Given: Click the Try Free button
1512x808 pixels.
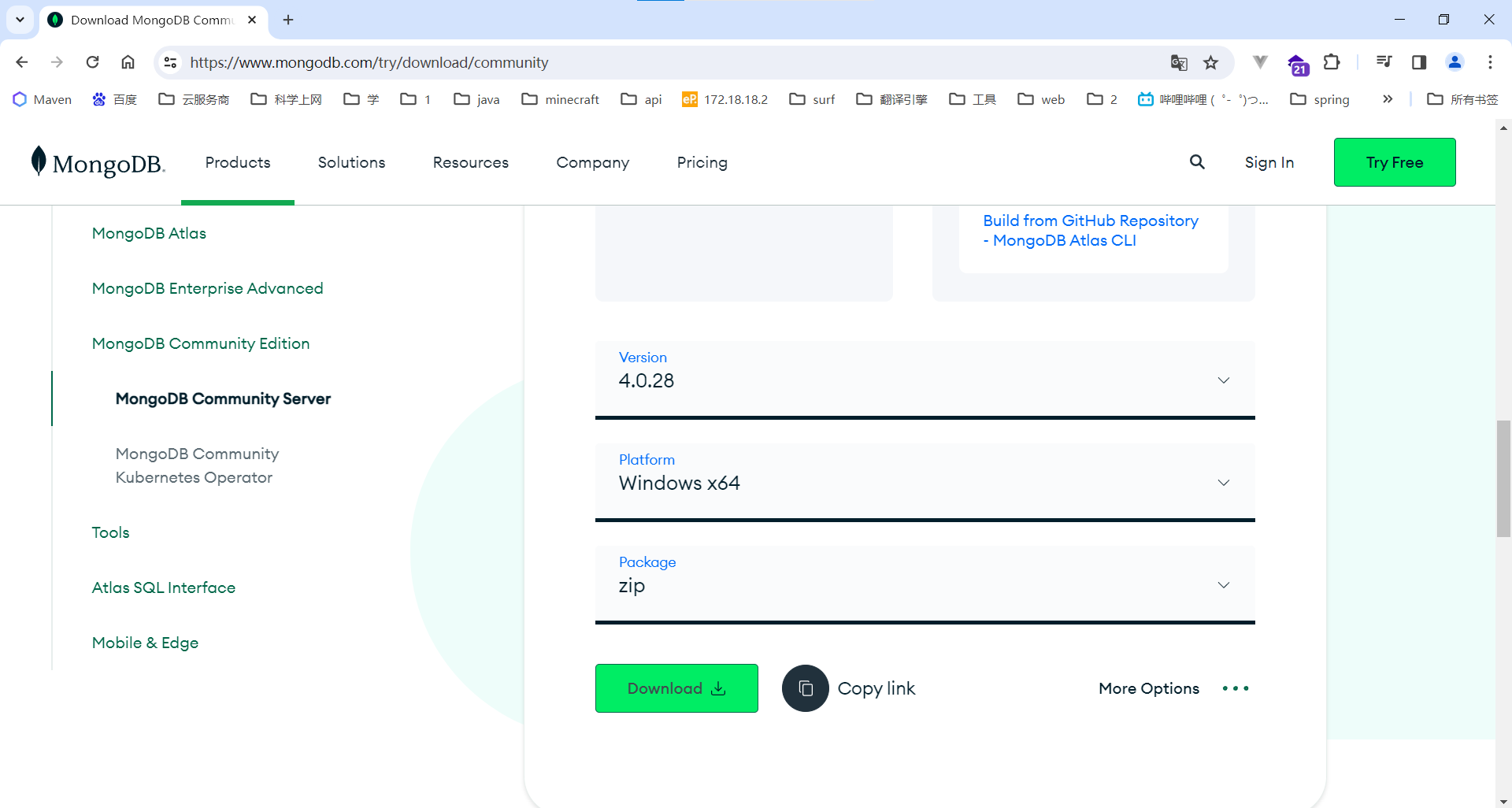Looking at the screenshot, I should tap(1395, 162).
